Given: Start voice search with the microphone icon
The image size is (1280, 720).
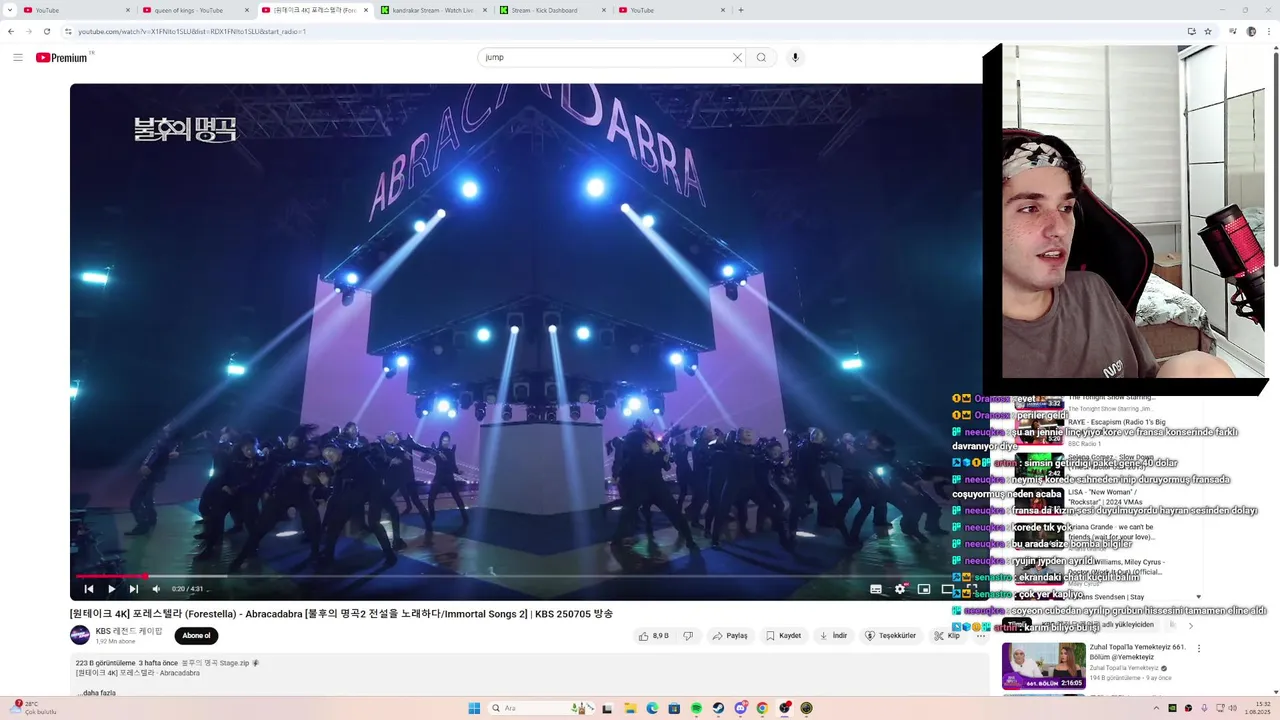Looking at the screenshot, I should click(x=795, y=57).
